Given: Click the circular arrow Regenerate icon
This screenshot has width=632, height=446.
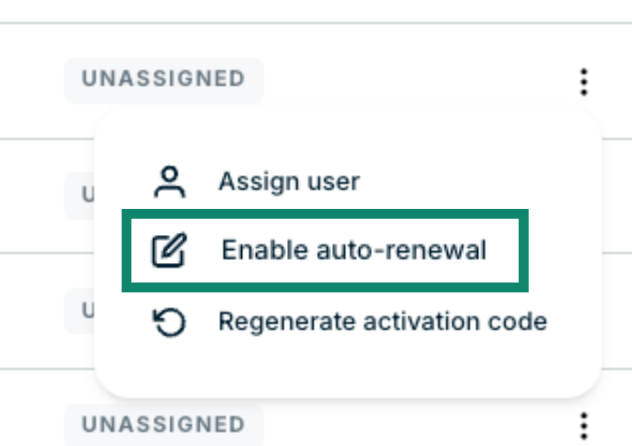Looking at the screenshot, I should (x=170, y=322).
